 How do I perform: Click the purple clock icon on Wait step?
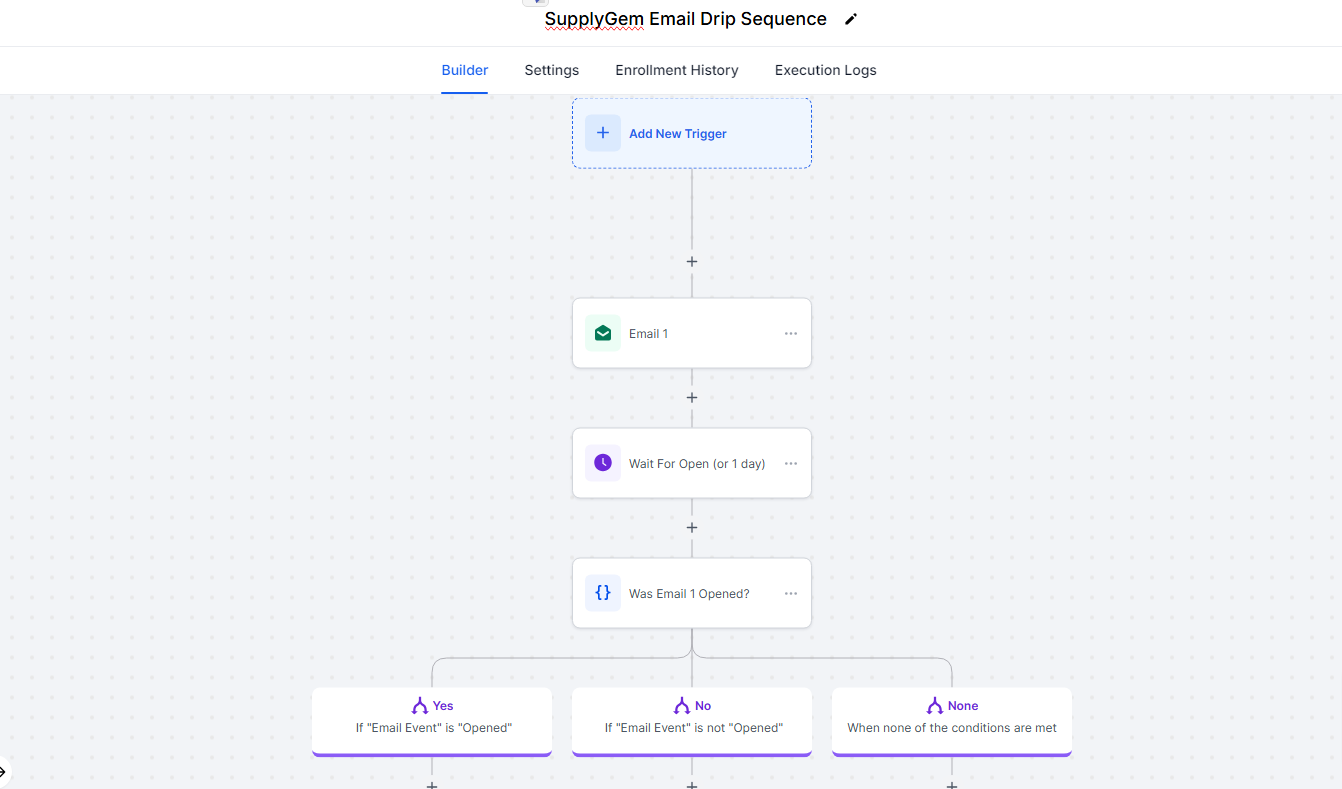[603, 463]
